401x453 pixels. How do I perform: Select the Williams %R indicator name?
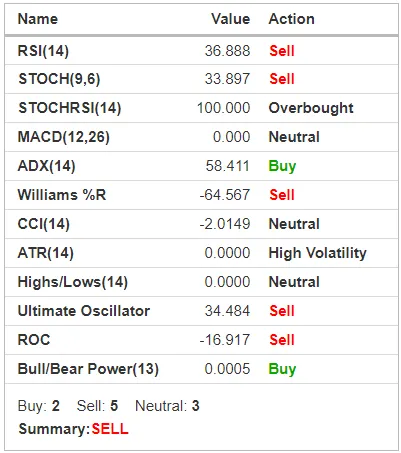62,195
